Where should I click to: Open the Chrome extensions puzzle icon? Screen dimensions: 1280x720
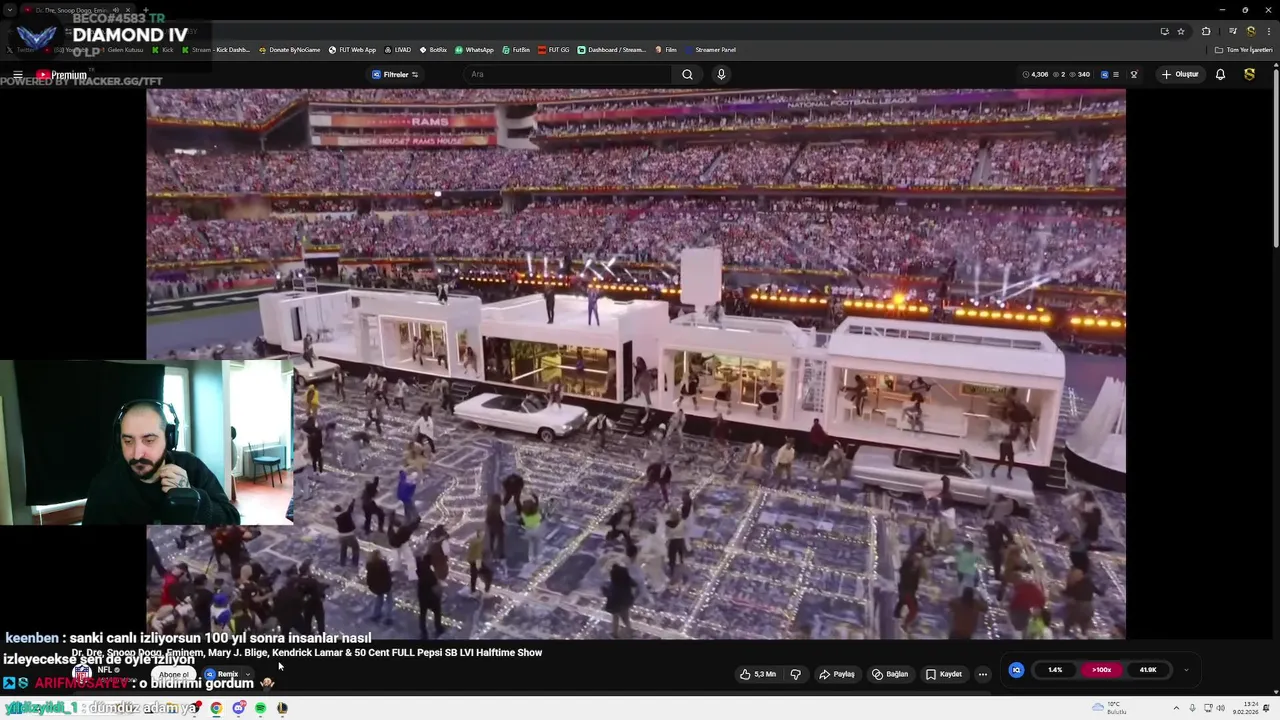[x=1206, y=31]
